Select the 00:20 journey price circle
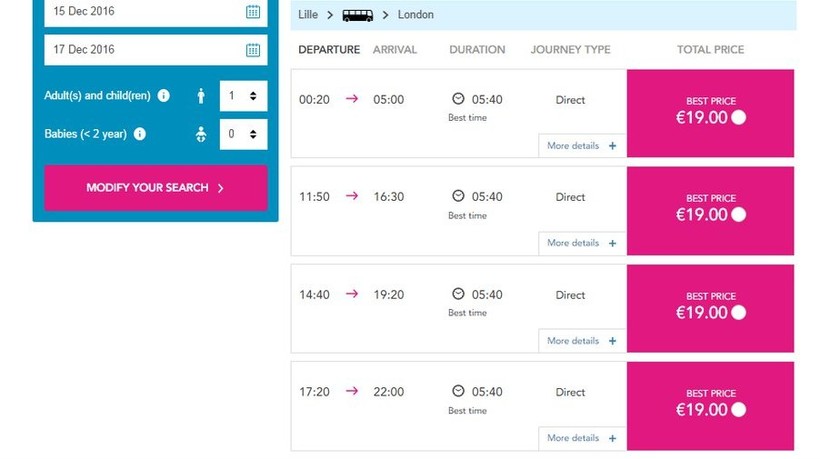 coord(739,117)
